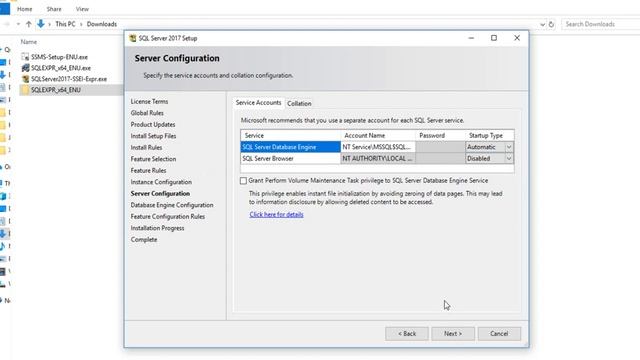
Task: Click This PC in the address breadcrumb
Action: tap(65, 24)
